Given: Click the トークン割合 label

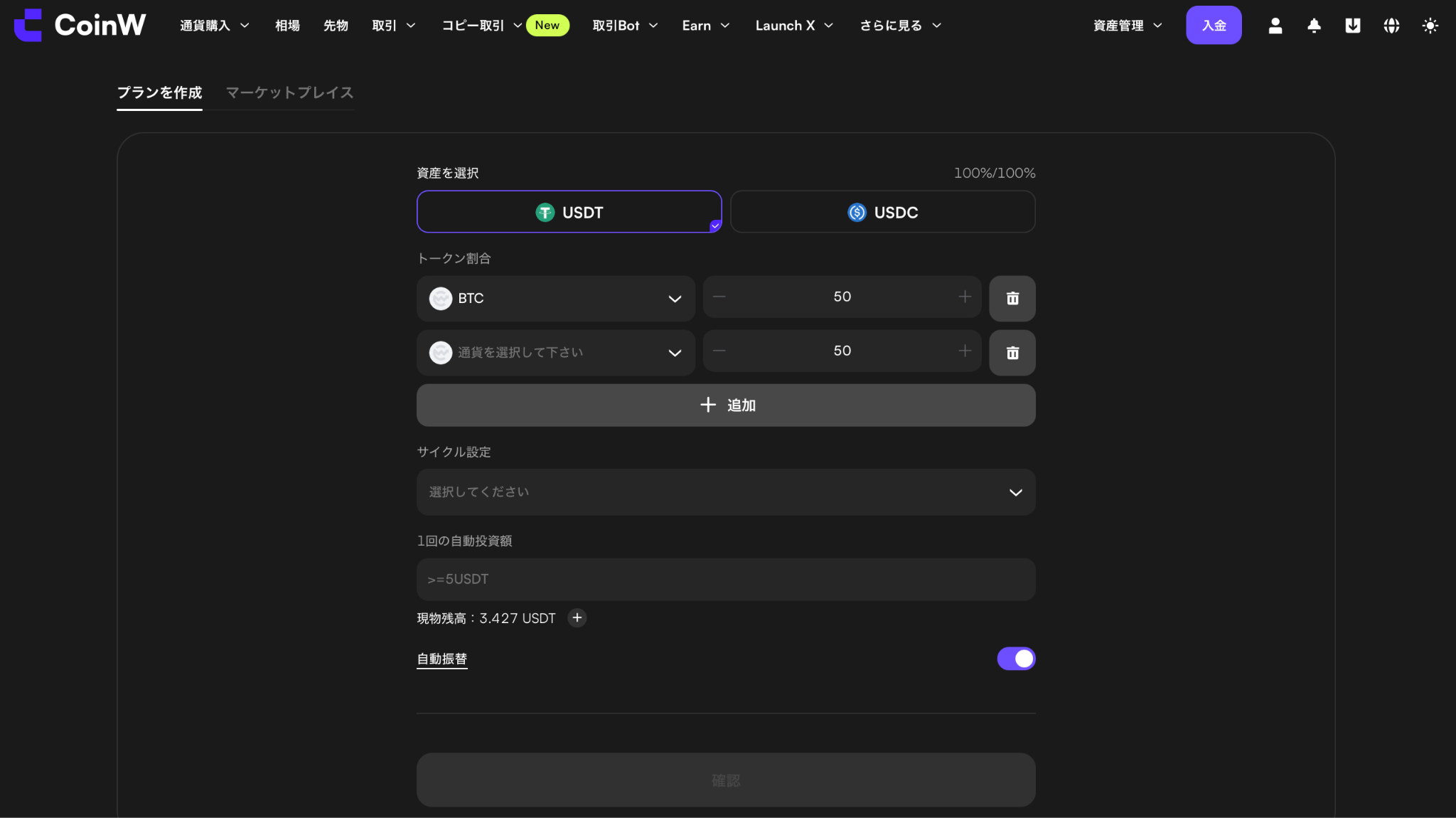Looking at the screenshot, I should tap(454, 258).
